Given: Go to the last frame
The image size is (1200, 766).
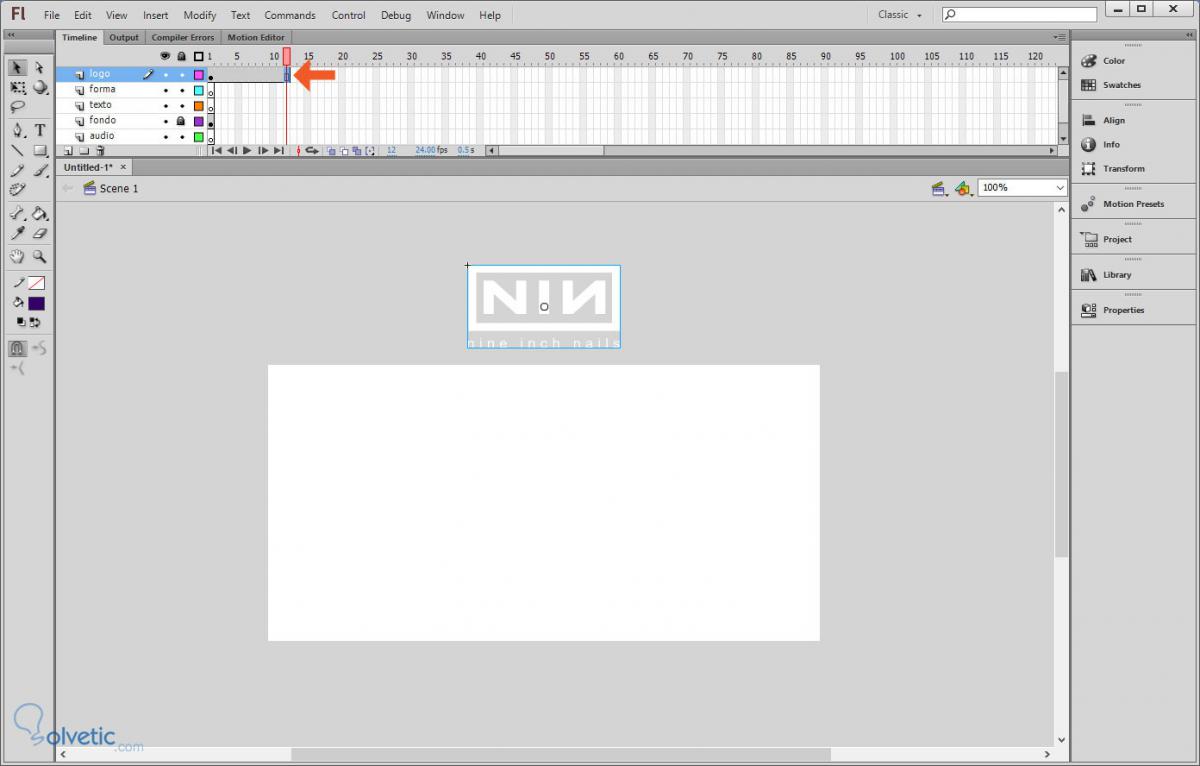Looking at the screenshot, I should (x=279, y=151).
